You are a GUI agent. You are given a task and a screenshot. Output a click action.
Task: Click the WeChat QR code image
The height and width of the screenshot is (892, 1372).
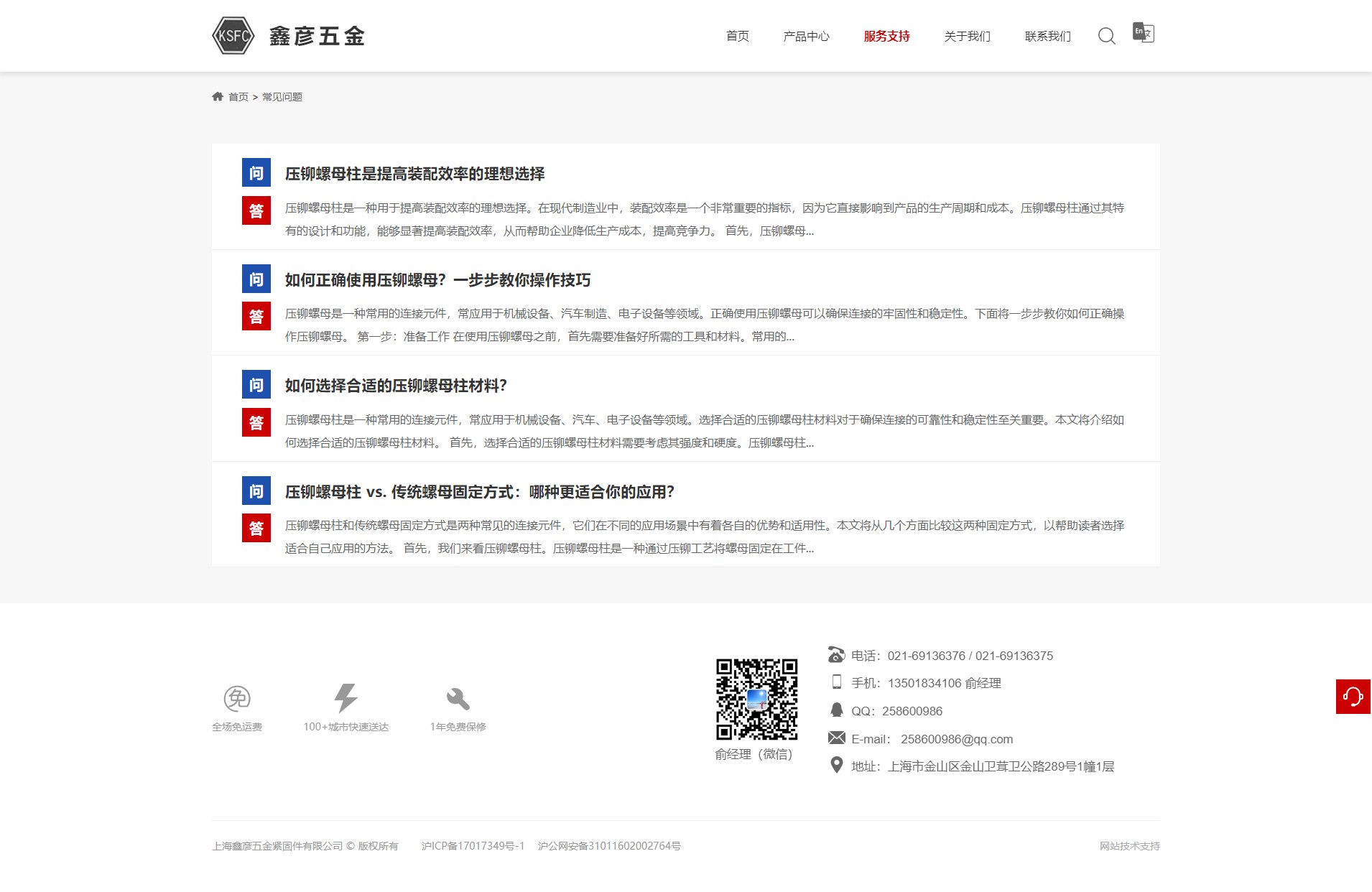click(756, 699)
